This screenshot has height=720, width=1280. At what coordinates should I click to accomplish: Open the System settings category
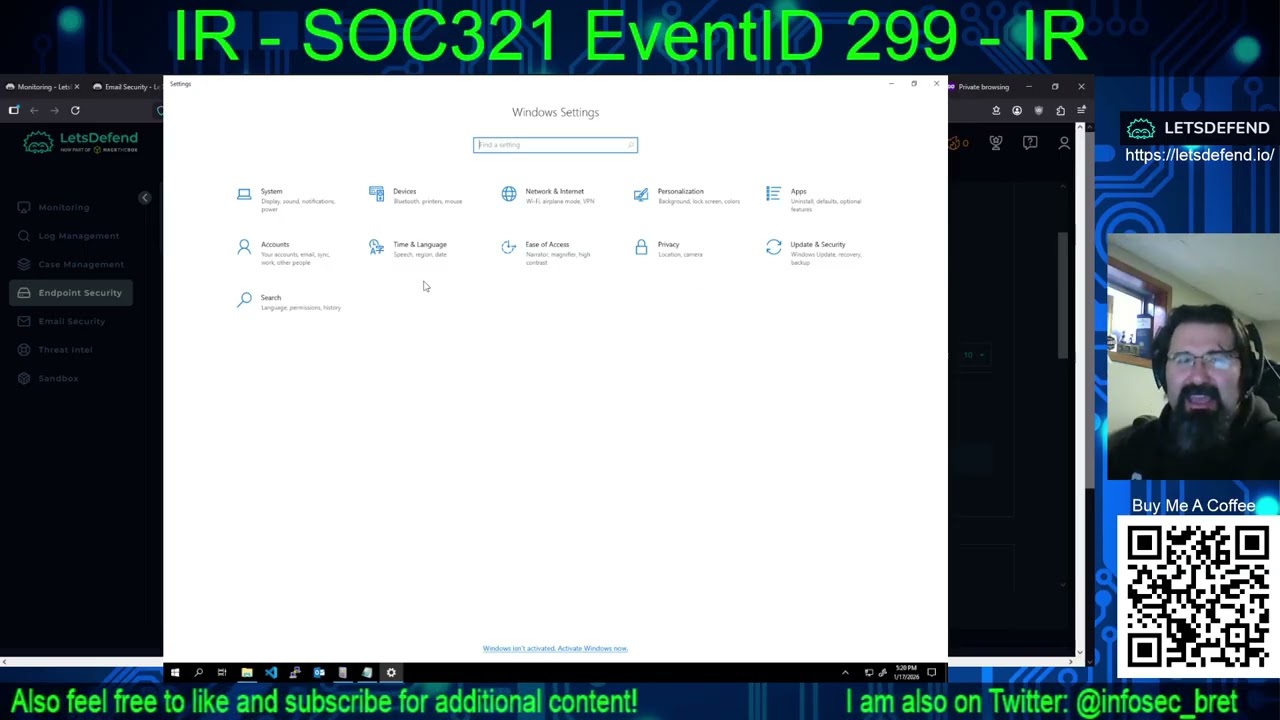click(290, 198)
